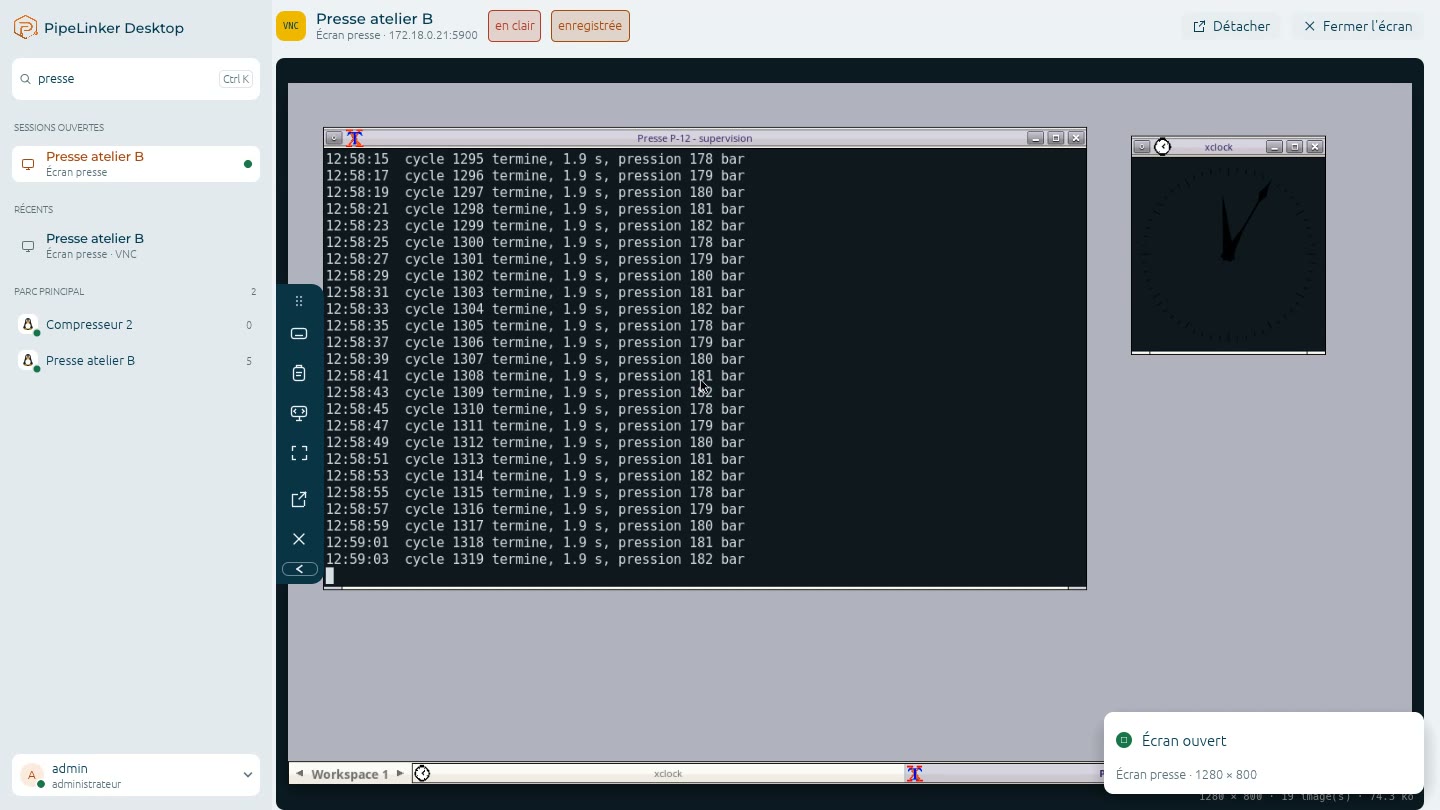This screenshot has height=810, width=1440.
Task: Click the 'enregistrée' badge
Action: [x=590, y=26]
